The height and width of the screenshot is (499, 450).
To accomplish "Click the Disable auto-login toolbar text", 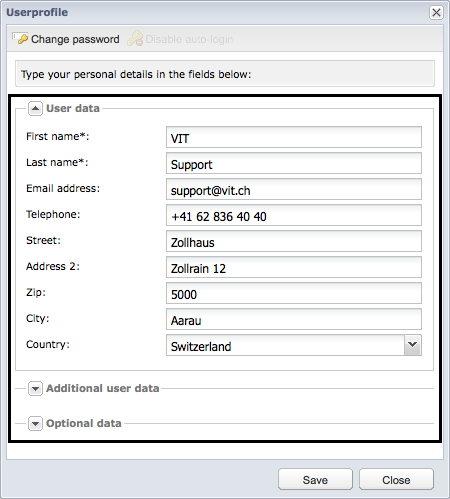I will coord(189,39).
